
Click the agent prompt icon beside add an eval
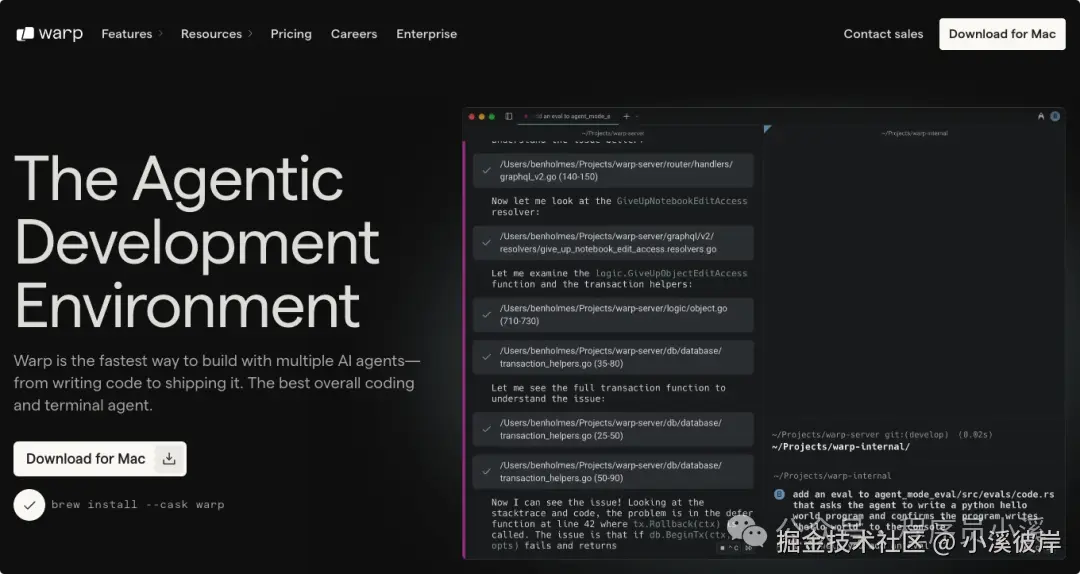tap(779, 494)
